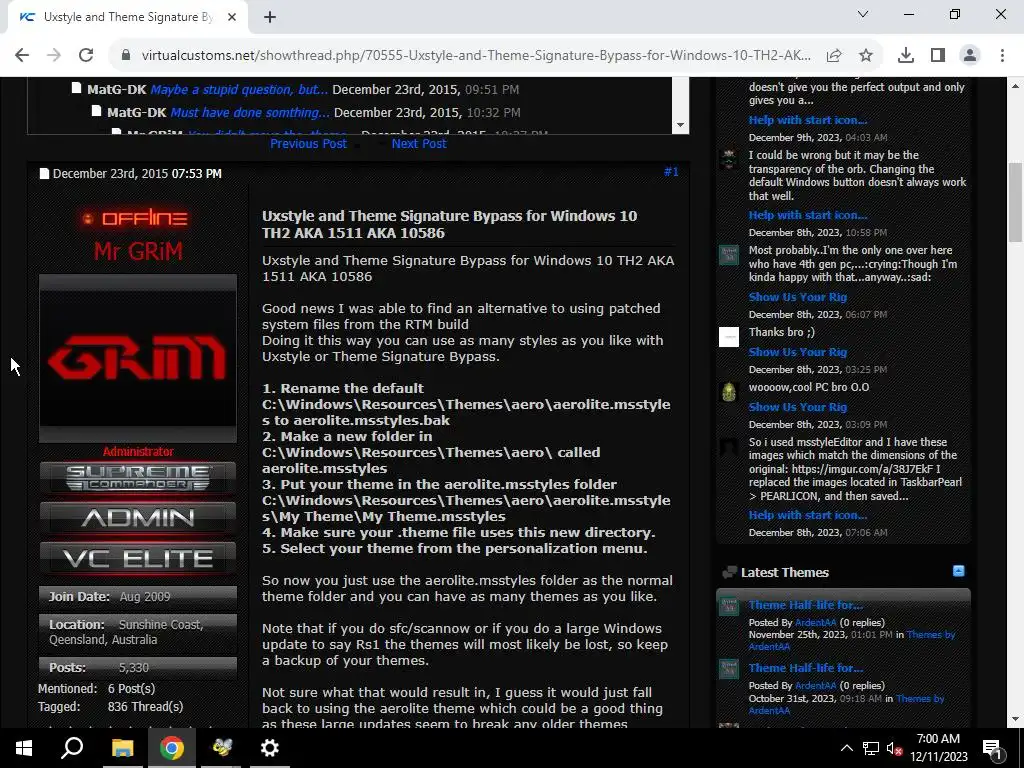Click avatar beside 'wooow,cool PC bro' reply

coord(729,391)
